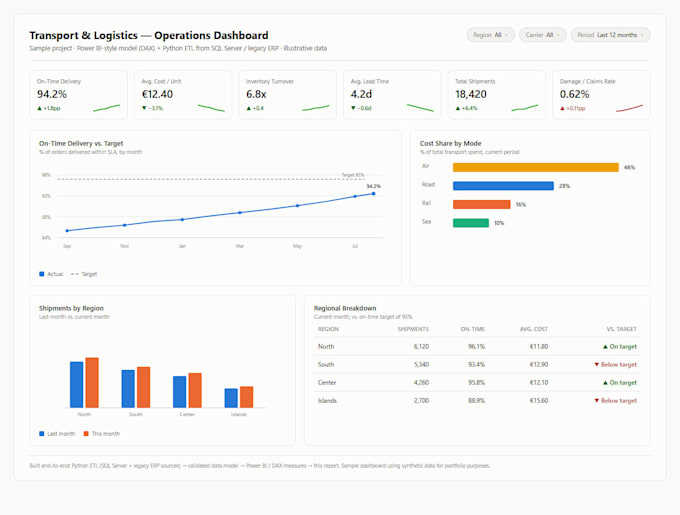Click the Avg. Cost / Unit sparkline
Screen dimensions: 680x515
click(211, 108)
